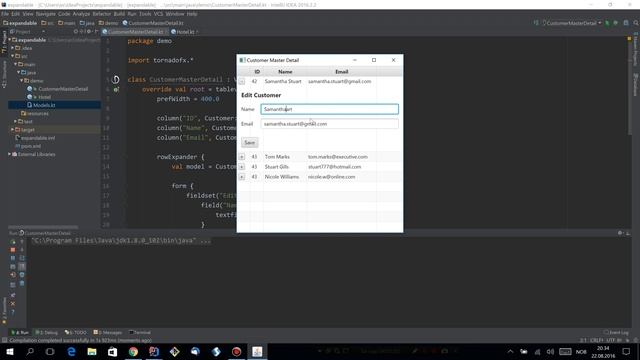Screen dimensions: 640x360
Task: Click the Pause output icon in Run panel
Action: coord(13,258)
